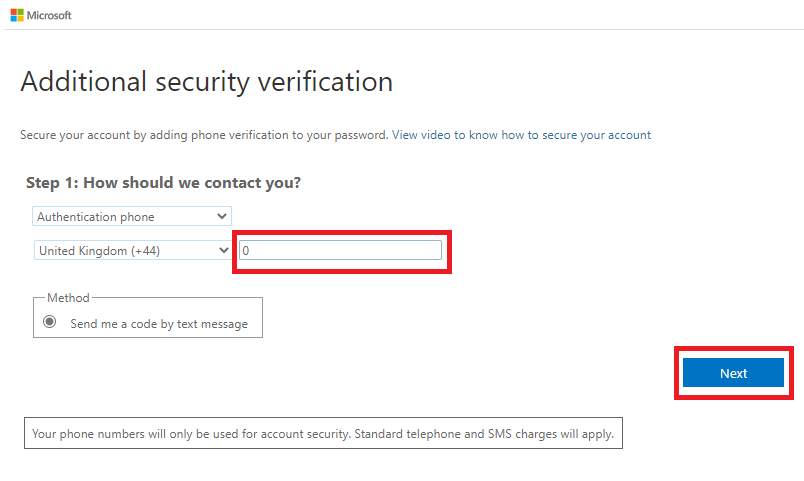Click the 'Additional security verification' heading

(x=207, y=82)
